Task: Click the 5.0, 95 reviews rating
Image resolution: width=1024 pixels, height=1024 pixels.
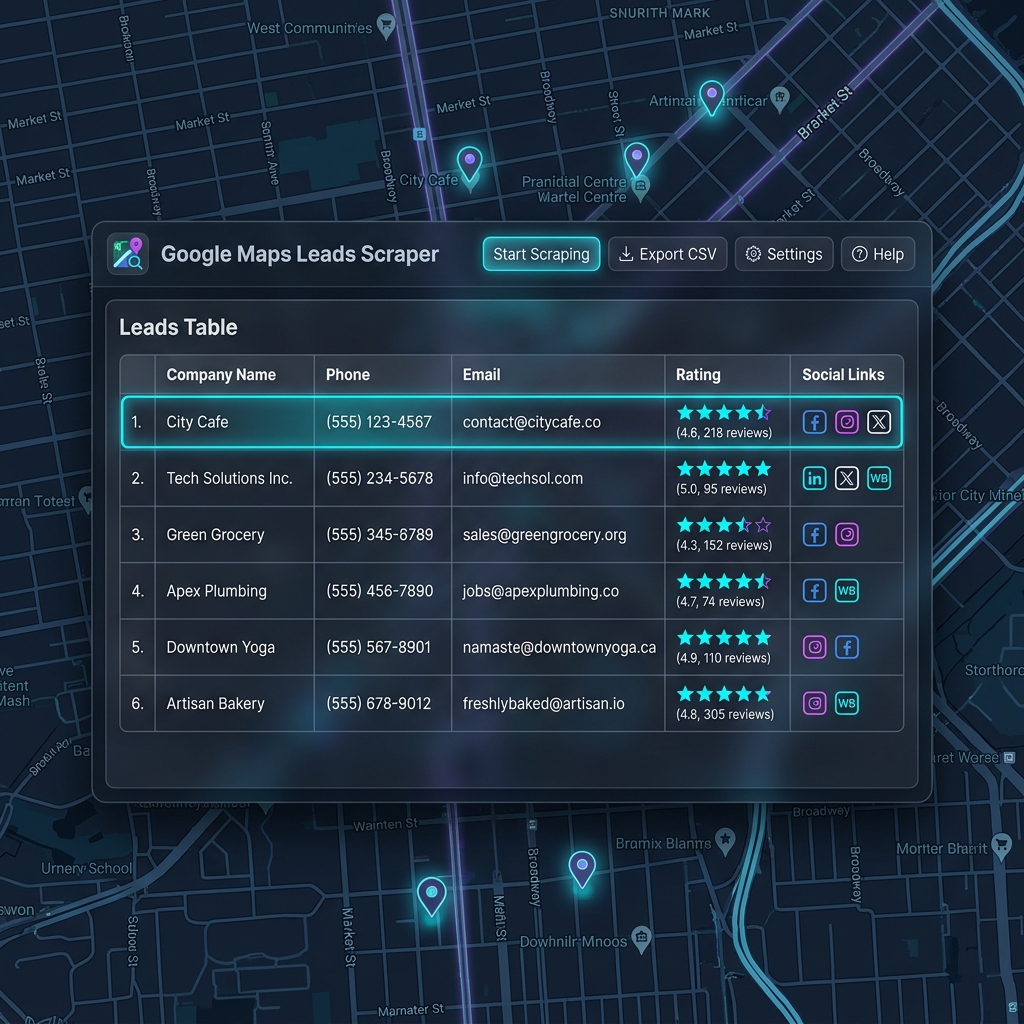Action: point(724,478)
